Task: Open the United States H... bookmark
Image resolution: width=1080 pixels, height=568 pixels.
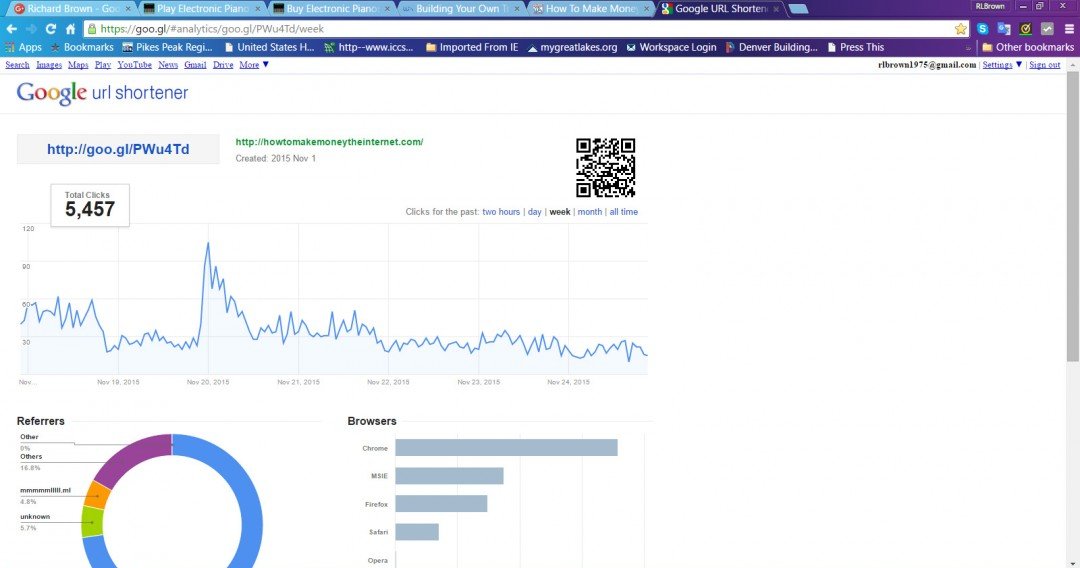Action: coord(269,48)
